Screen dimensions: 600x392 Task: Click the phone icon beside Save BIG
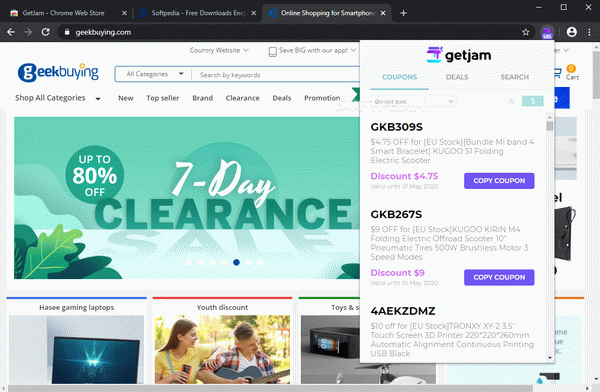[272, 51]
